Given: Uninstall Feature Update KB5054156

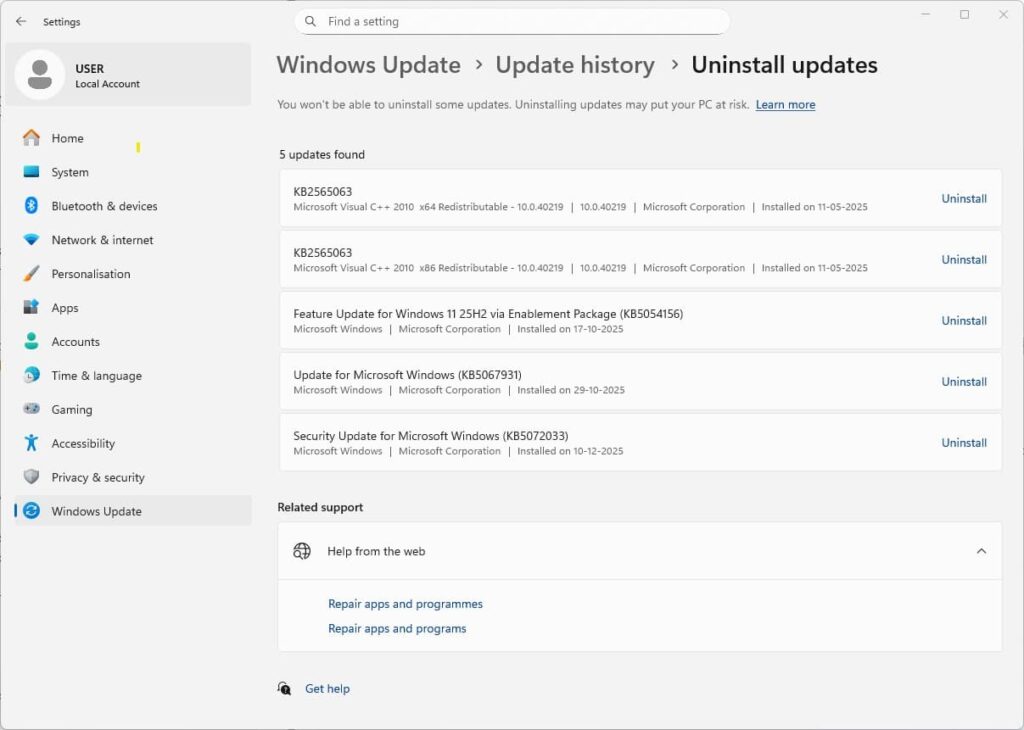Looking at the screenshot, I should (964, 321).
